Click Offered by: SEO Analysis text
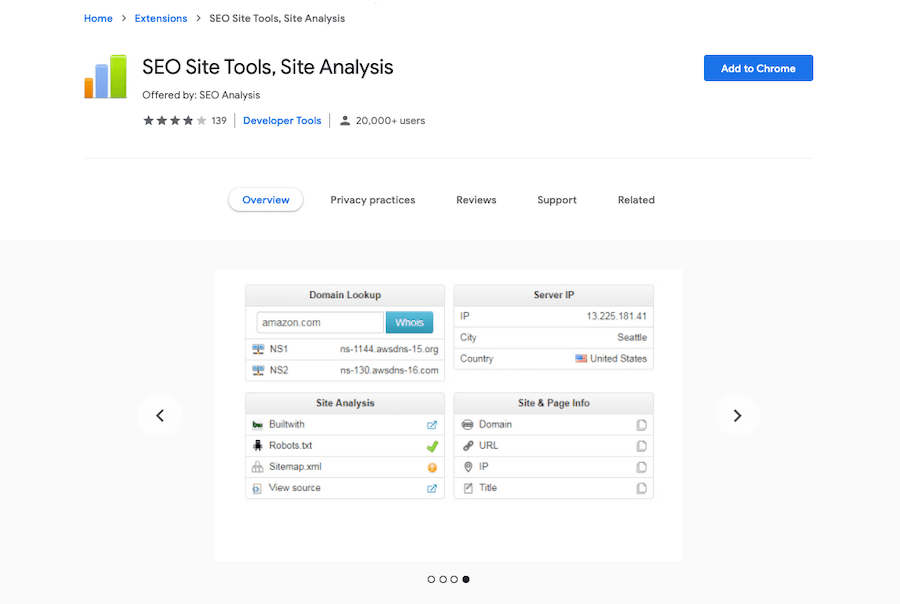This screenshot has height=604, width=900. click(x=201, y=95)
